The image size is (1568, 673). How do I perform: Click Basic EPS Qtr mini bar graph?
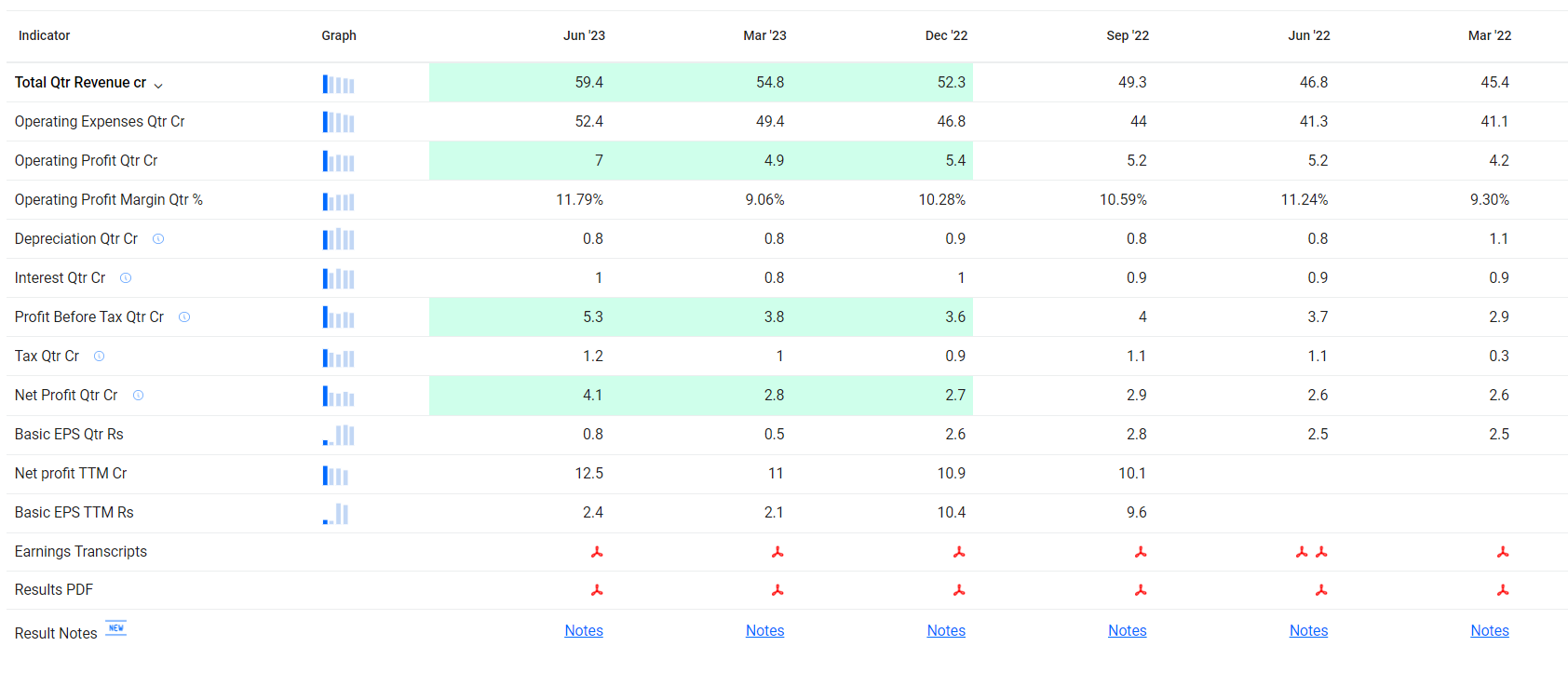click(338, 435)
